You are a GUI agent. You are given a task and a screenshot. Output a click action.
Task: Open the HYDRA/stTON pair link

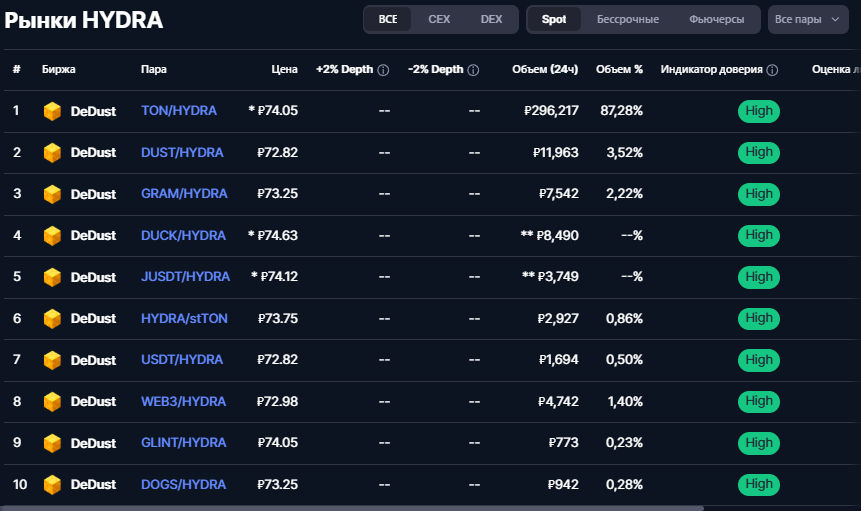(x=184, y=319)
